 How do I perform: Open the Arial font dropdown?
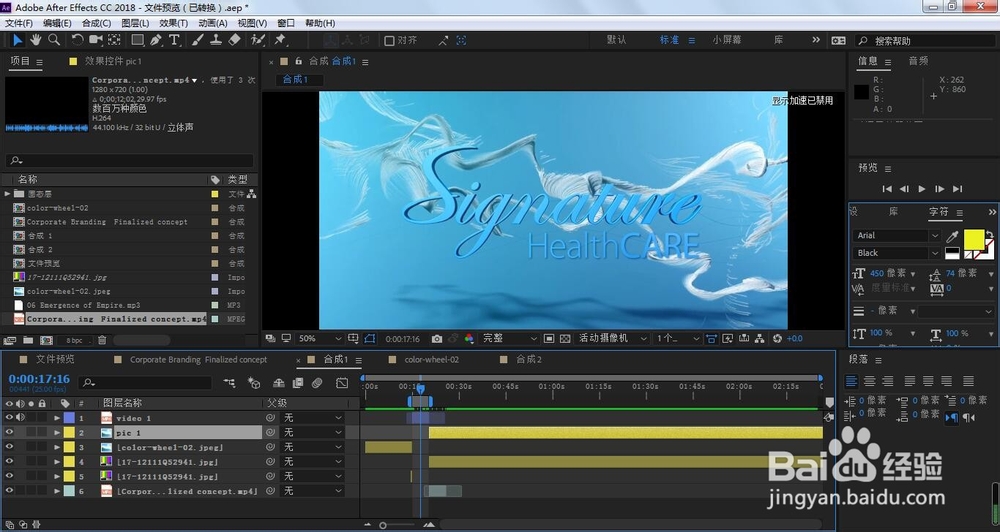[x=896, y=235]
